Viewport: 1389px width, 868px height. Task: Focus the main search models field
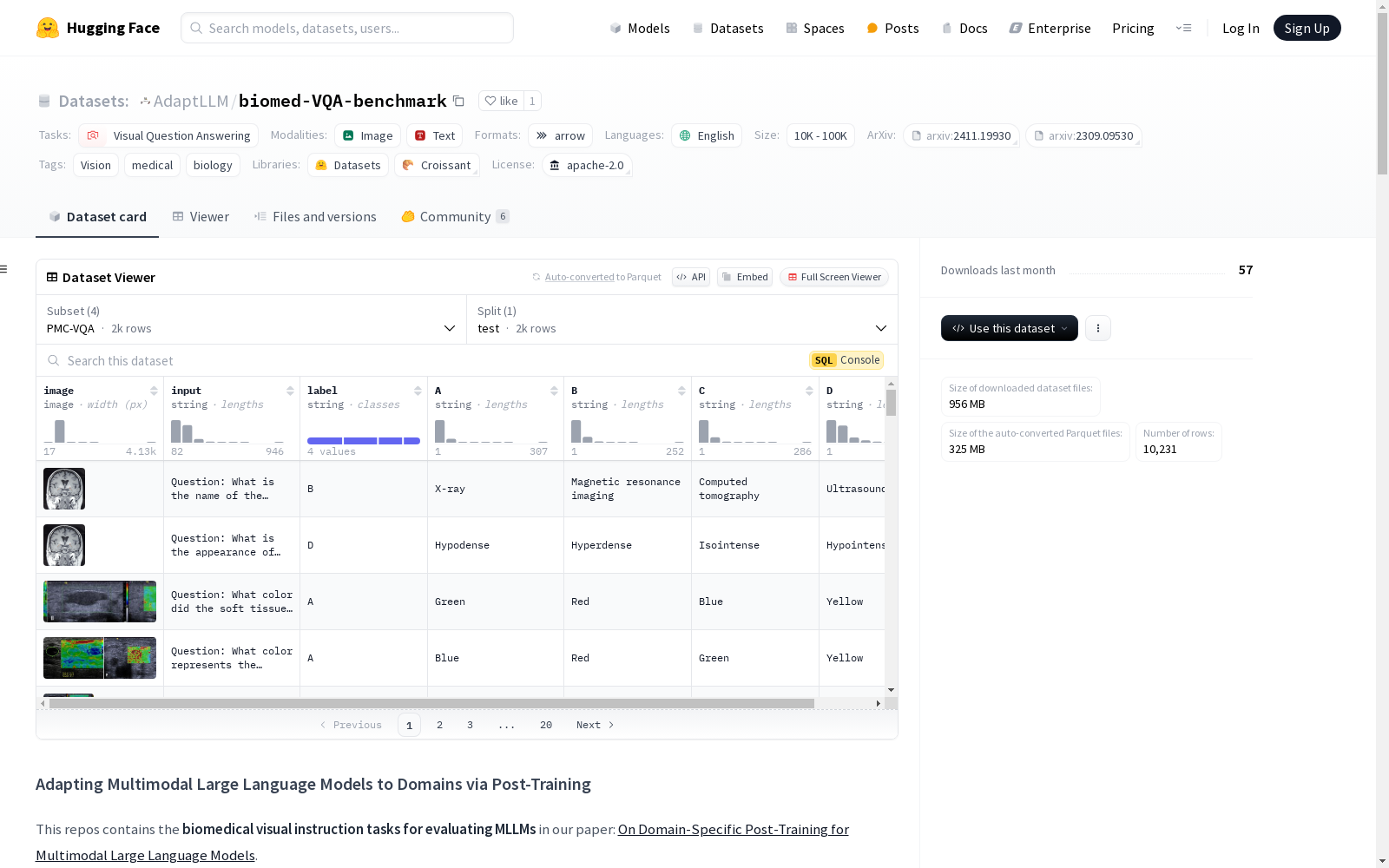pyautogui.click(x=347, y=28)
